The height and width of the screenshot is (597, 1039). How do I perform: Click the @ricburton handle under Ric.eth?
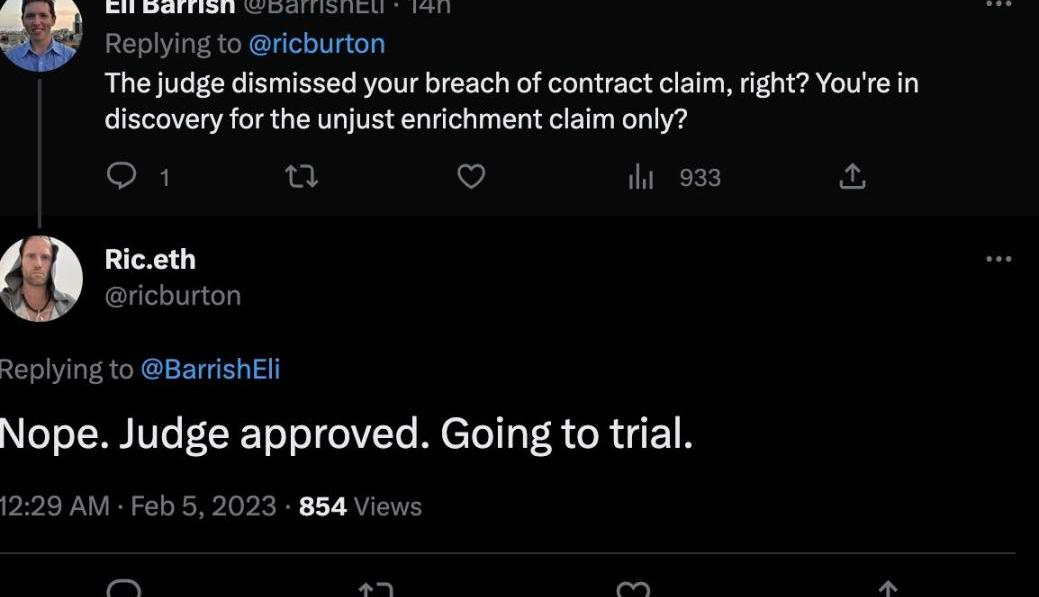[x=173, y=296]
